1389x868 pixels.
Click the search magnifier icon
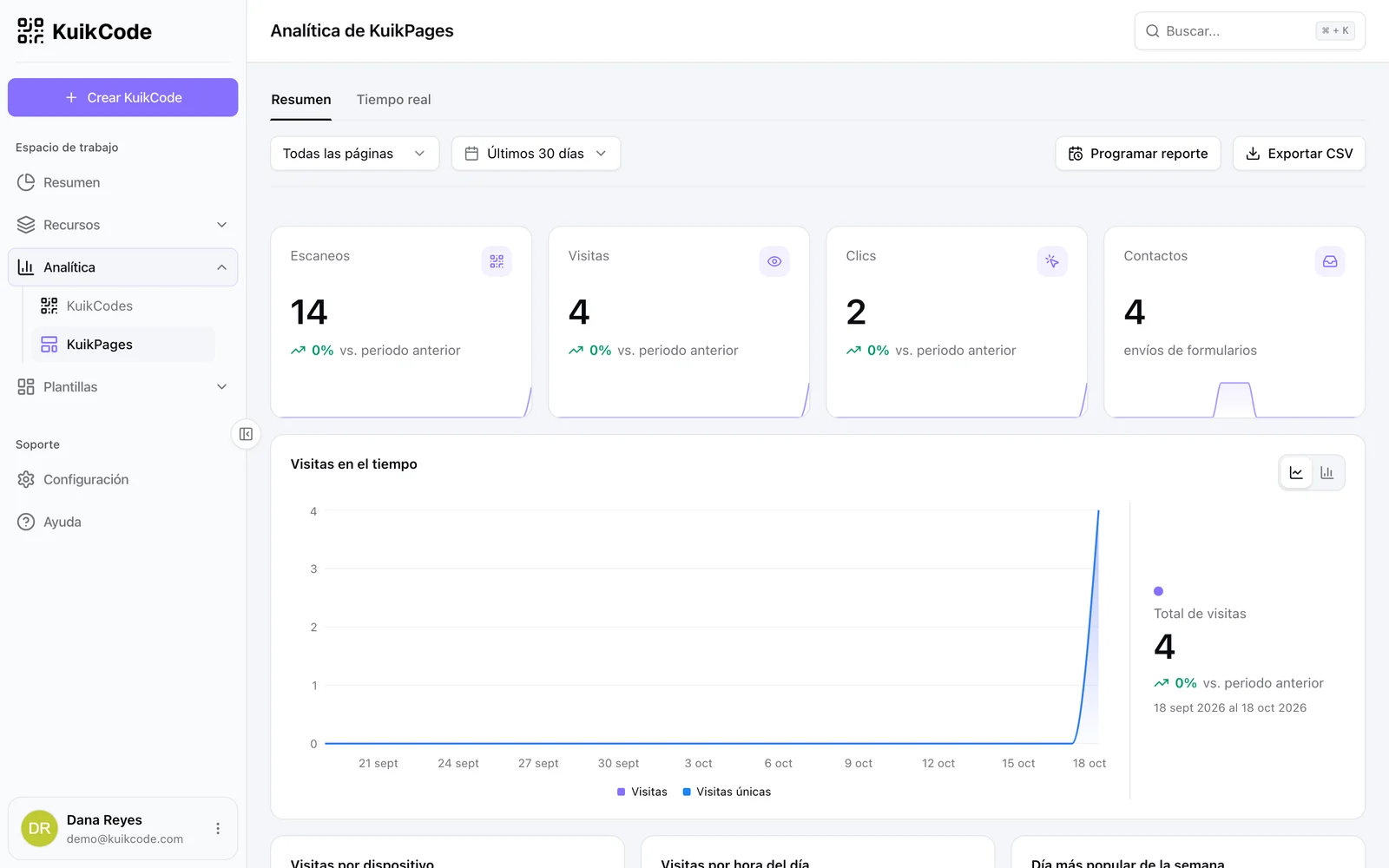point(1153,31)
